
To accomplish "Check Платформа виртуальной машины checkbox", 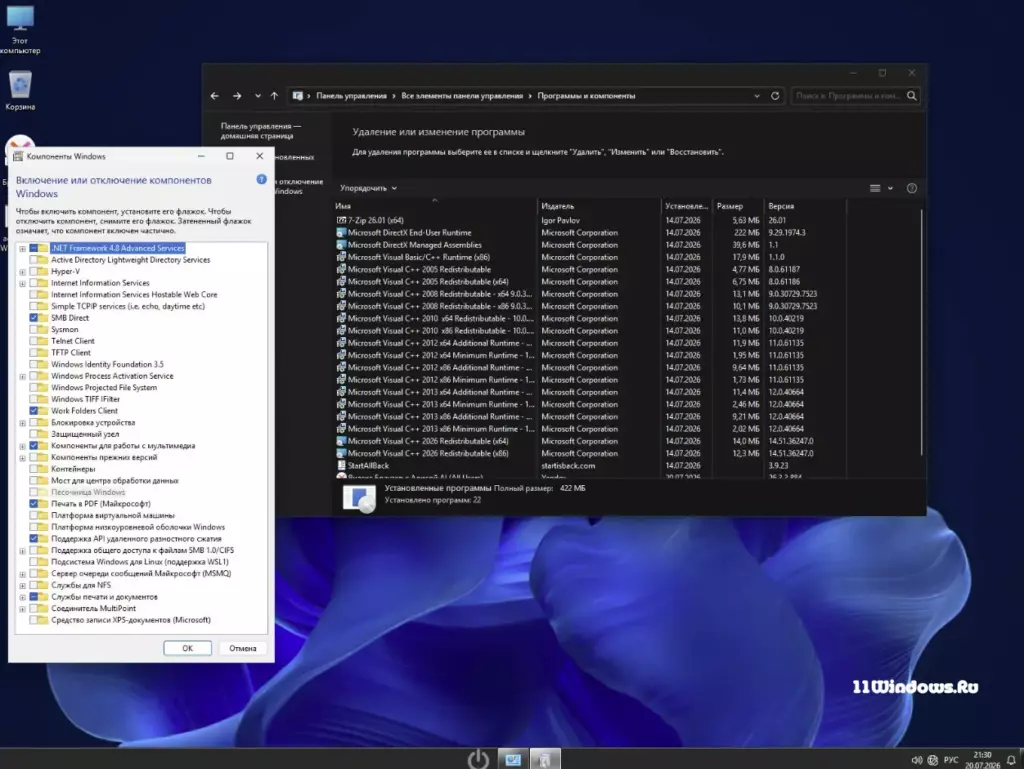I will (x=33, y=516).
